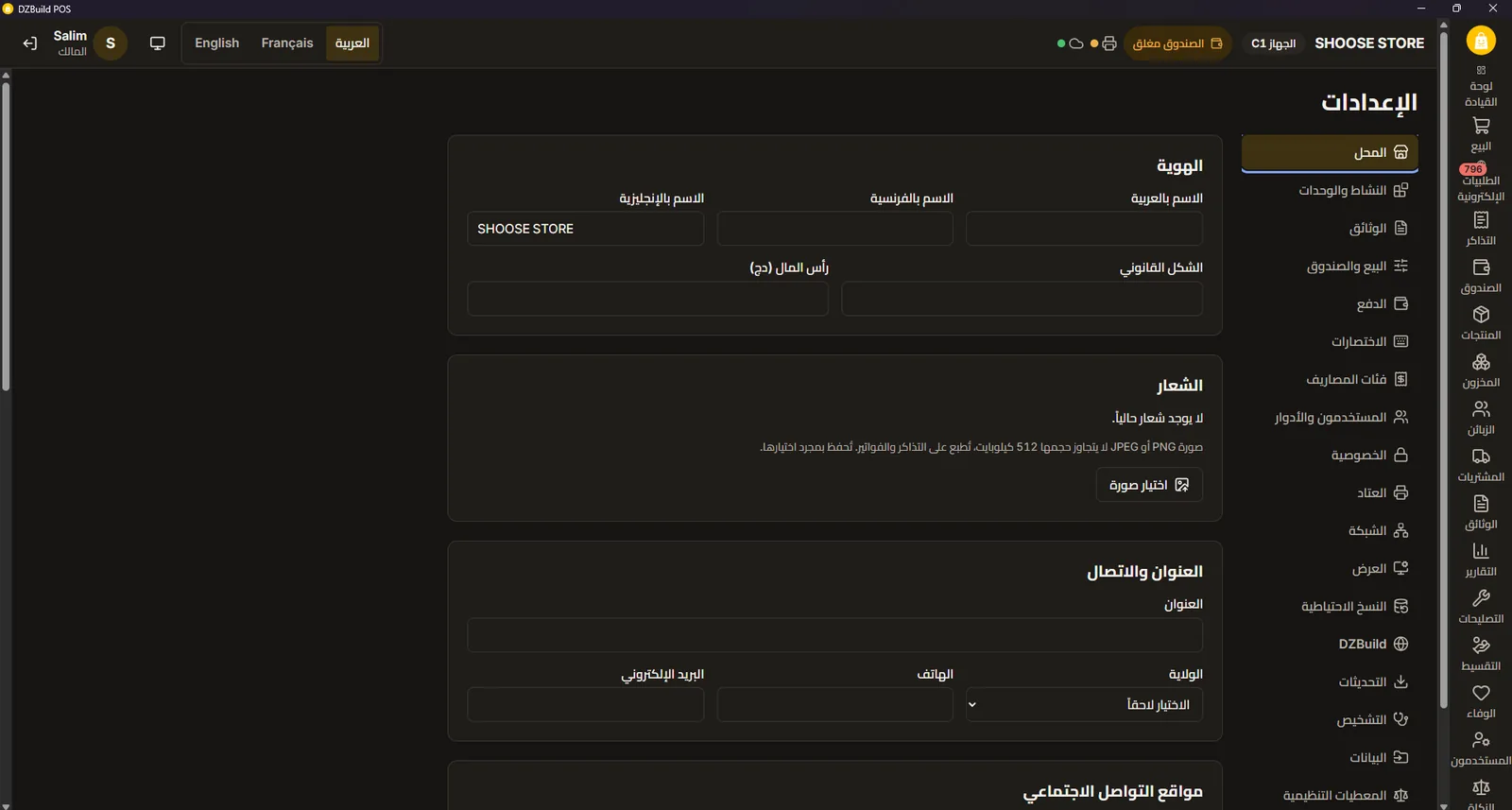Open الشبكة network settings section
Screen dimensions: 1512x810
pyautogui.click(x=1330, y=530)
